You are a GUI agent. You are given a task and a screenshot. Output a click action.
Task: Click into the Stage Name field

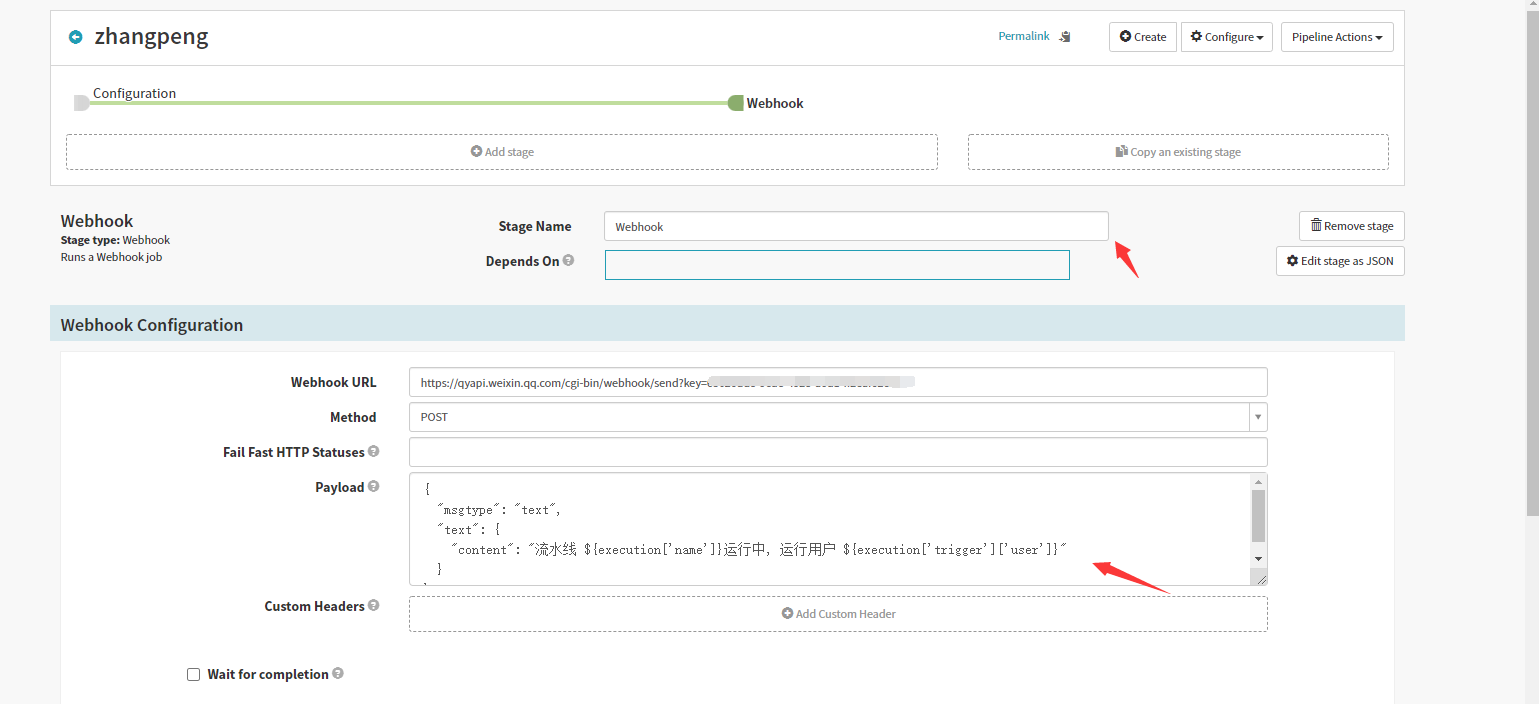(856, 226)
